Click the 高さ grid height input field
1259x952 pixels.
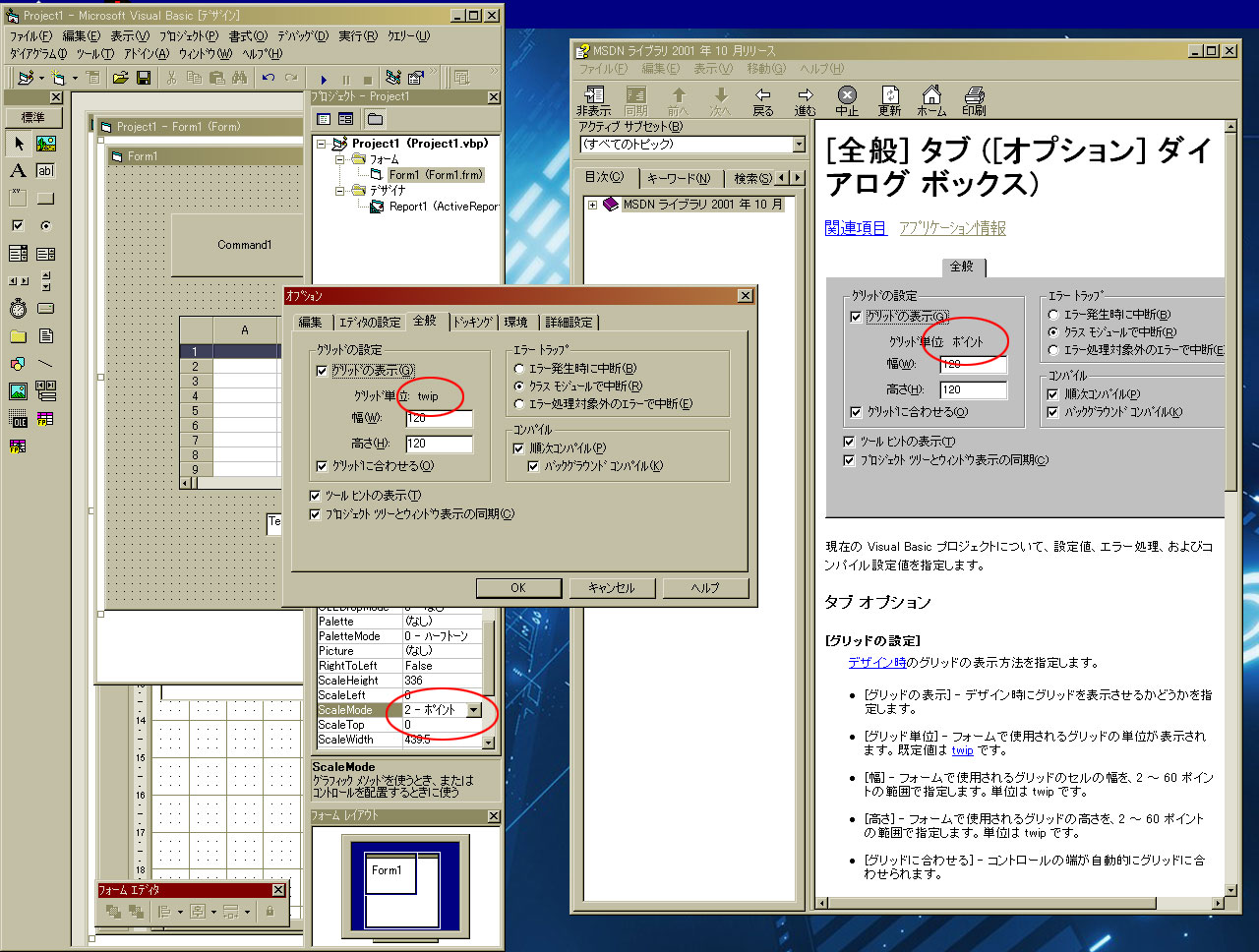(439, 445)
